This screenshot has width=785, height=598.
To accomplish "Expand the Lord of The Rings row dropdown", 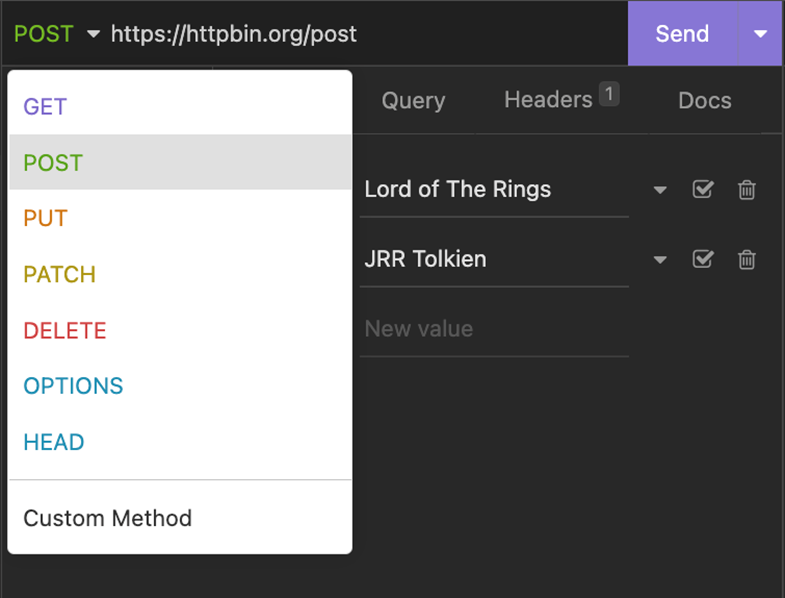I will coord(660,190).
